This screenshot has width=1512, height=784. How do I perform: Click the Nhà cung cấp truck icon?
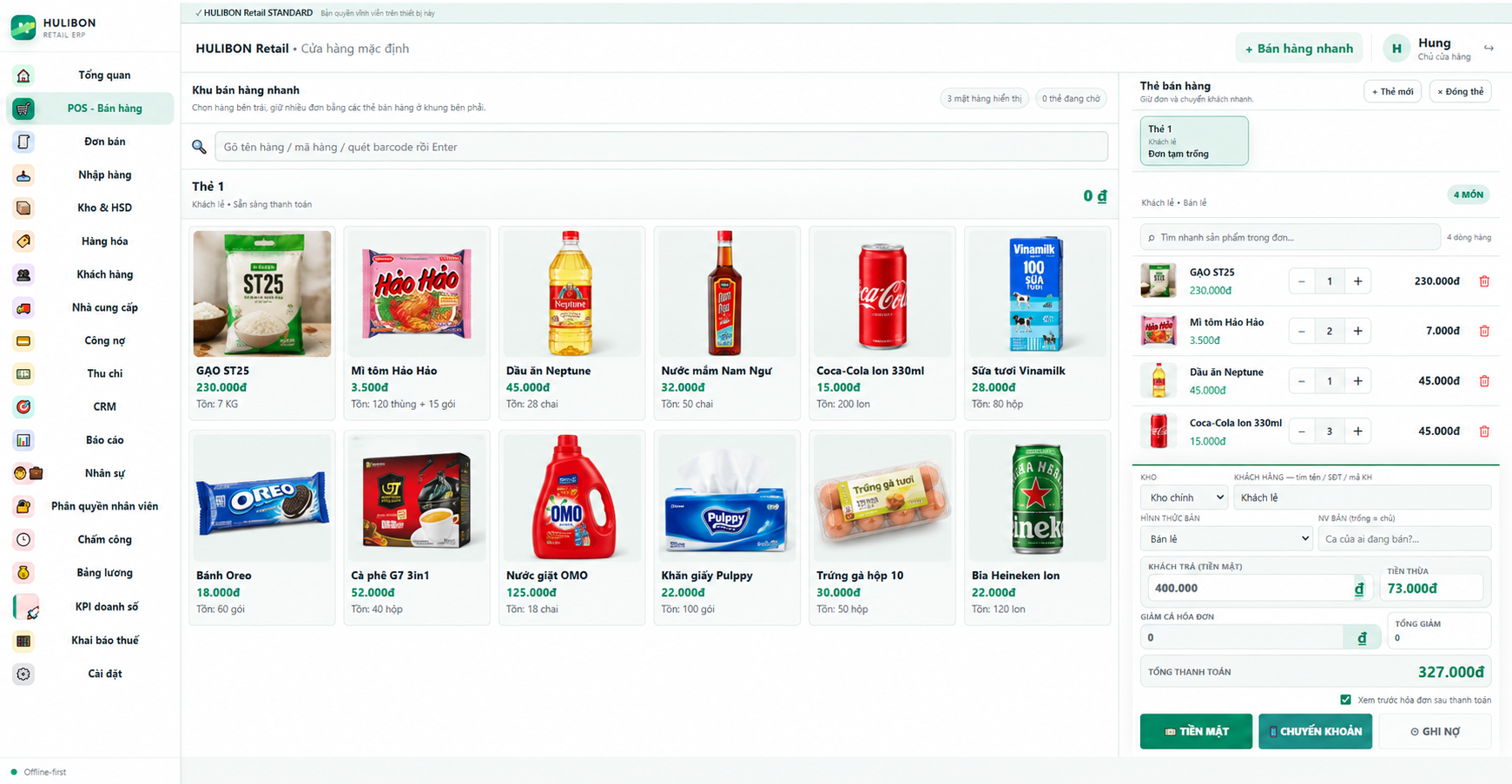point(23,308)
